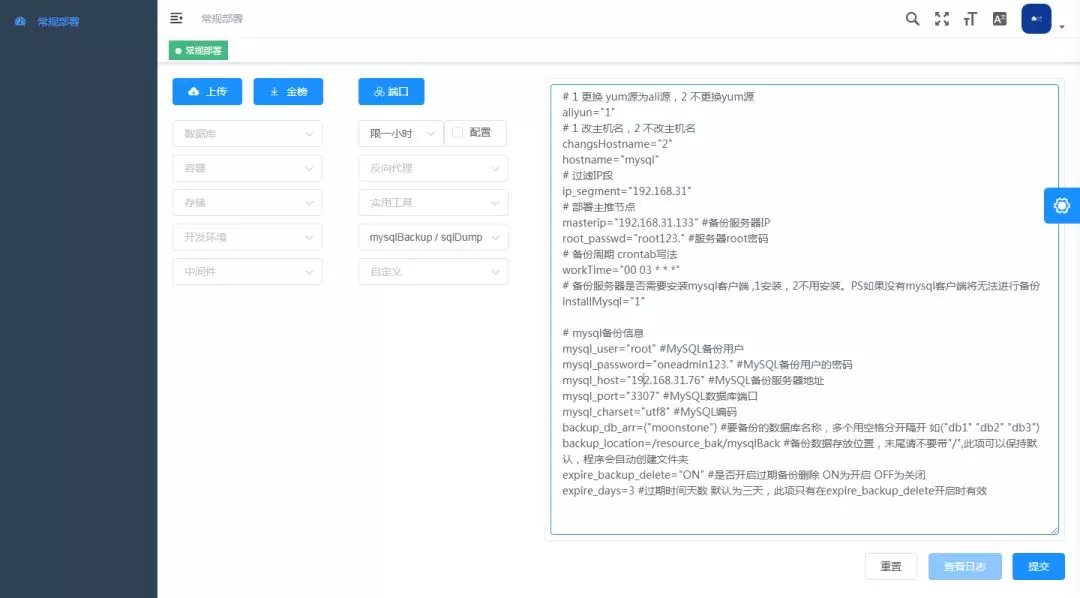Click the text line mysql_port="3307"
Screen dimensions: 1080x598
660,396
